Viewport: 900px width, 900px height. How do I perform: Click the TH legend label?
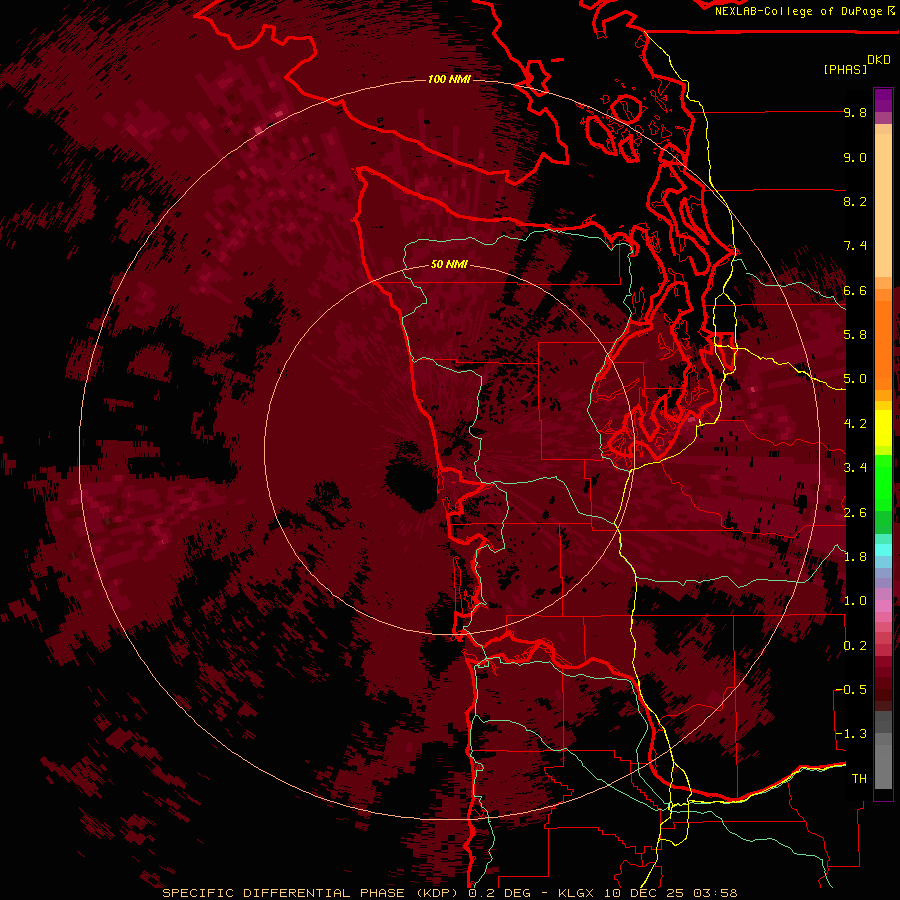pyautogui.click(x=859, y=779)
